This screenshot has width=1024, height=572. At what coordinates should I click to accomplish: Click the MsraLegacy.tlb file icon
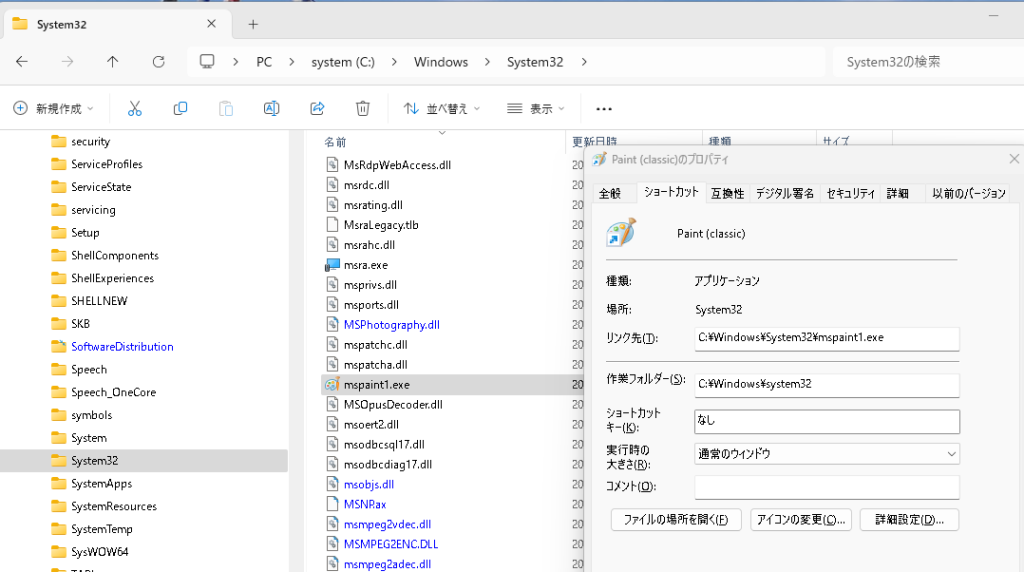(x=332, y=225)
